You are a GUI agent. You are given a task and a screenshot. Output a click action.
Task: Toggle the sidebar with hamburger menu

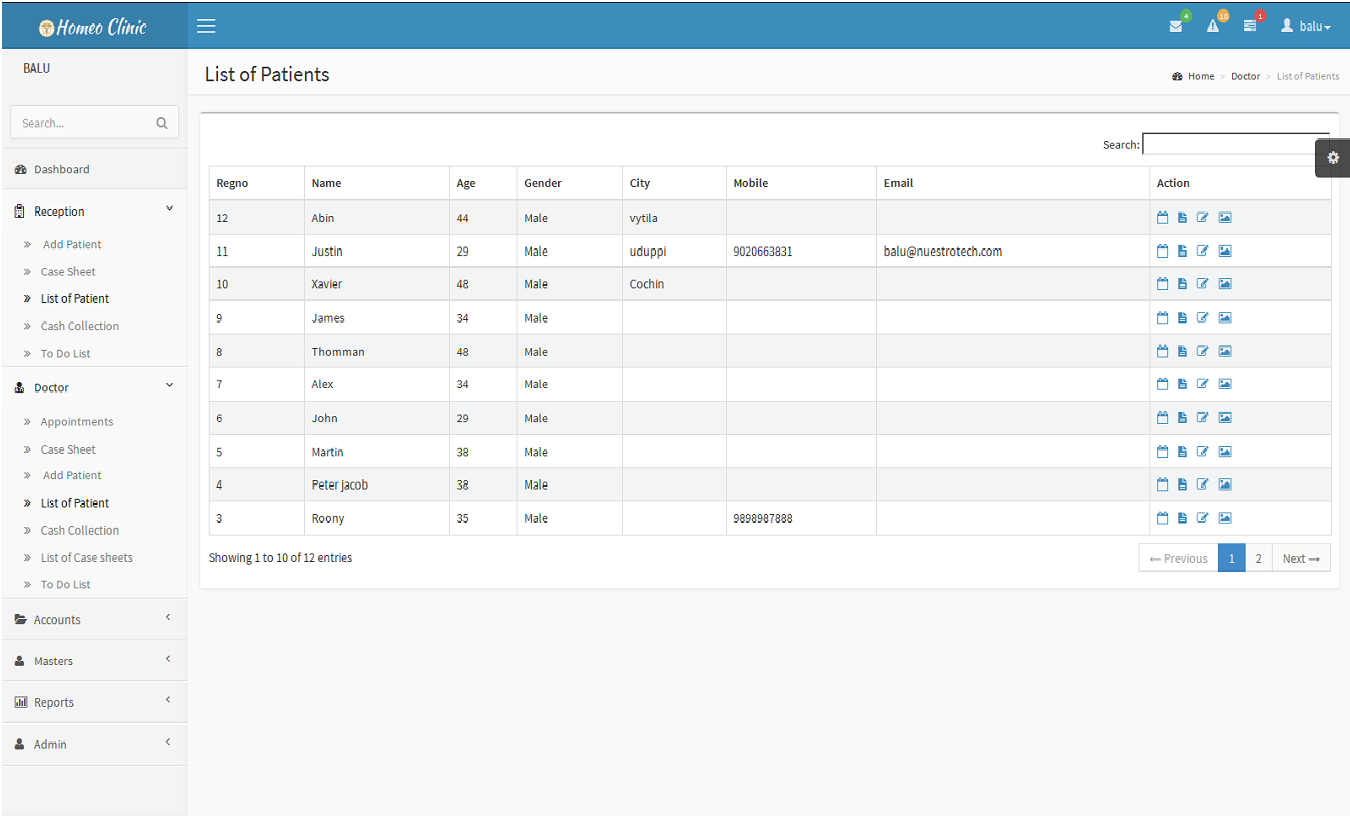pos(206,26)
